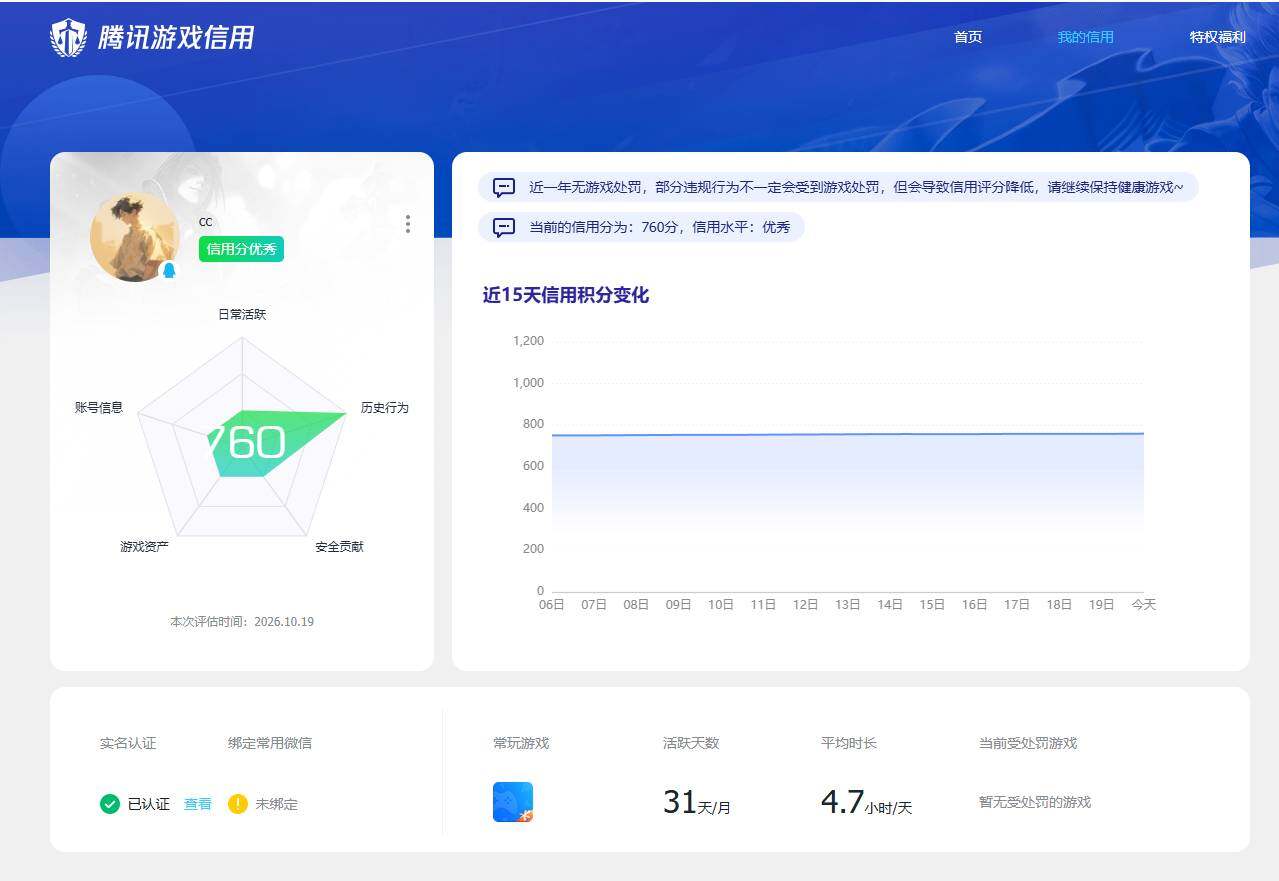The image size is (1279, 881).
Task: Click the 已认证 status text
Action: pos(149,804)
